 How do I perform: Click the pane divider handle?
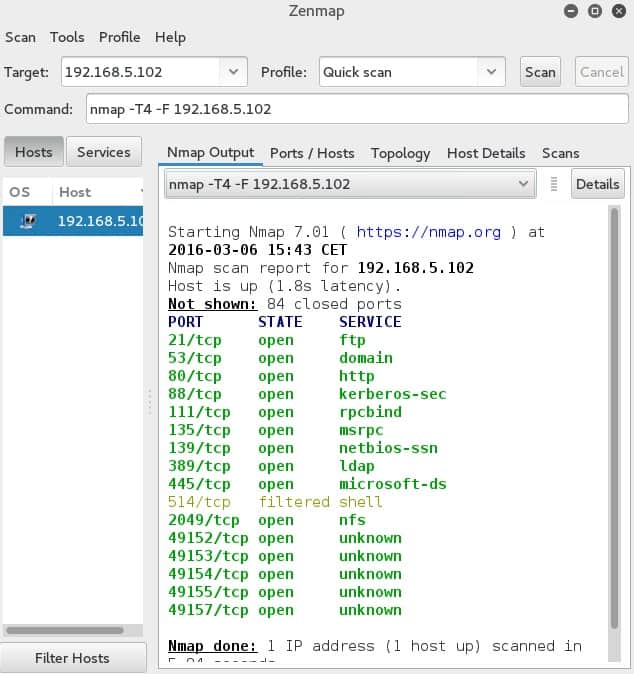(150, 402)
